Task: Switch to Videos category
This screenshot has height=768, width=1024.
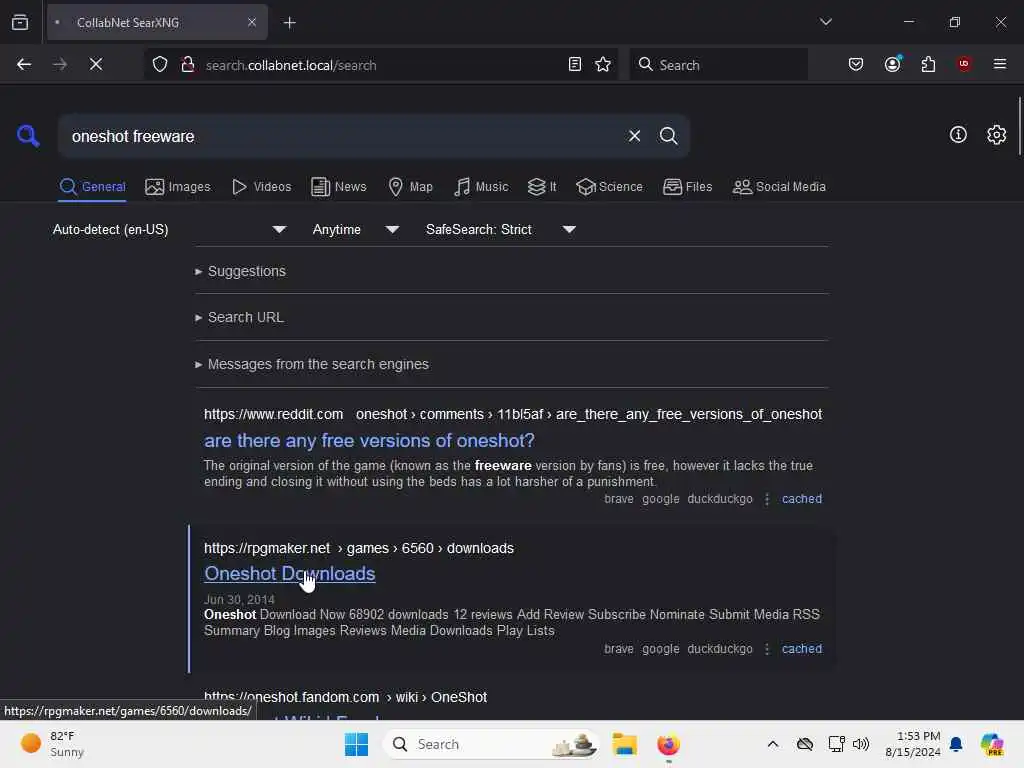Action: pyautogui.click(x=261, y=187)
